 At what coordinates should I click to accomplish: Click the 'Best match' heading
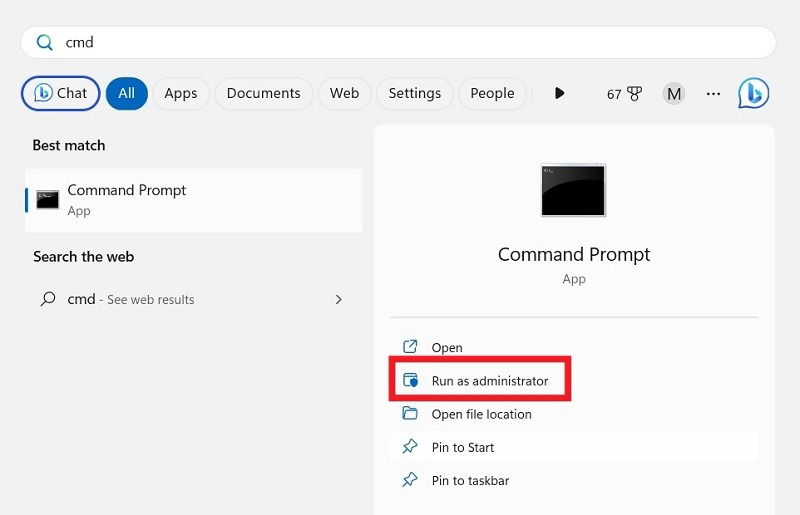[x=69, y=145]
